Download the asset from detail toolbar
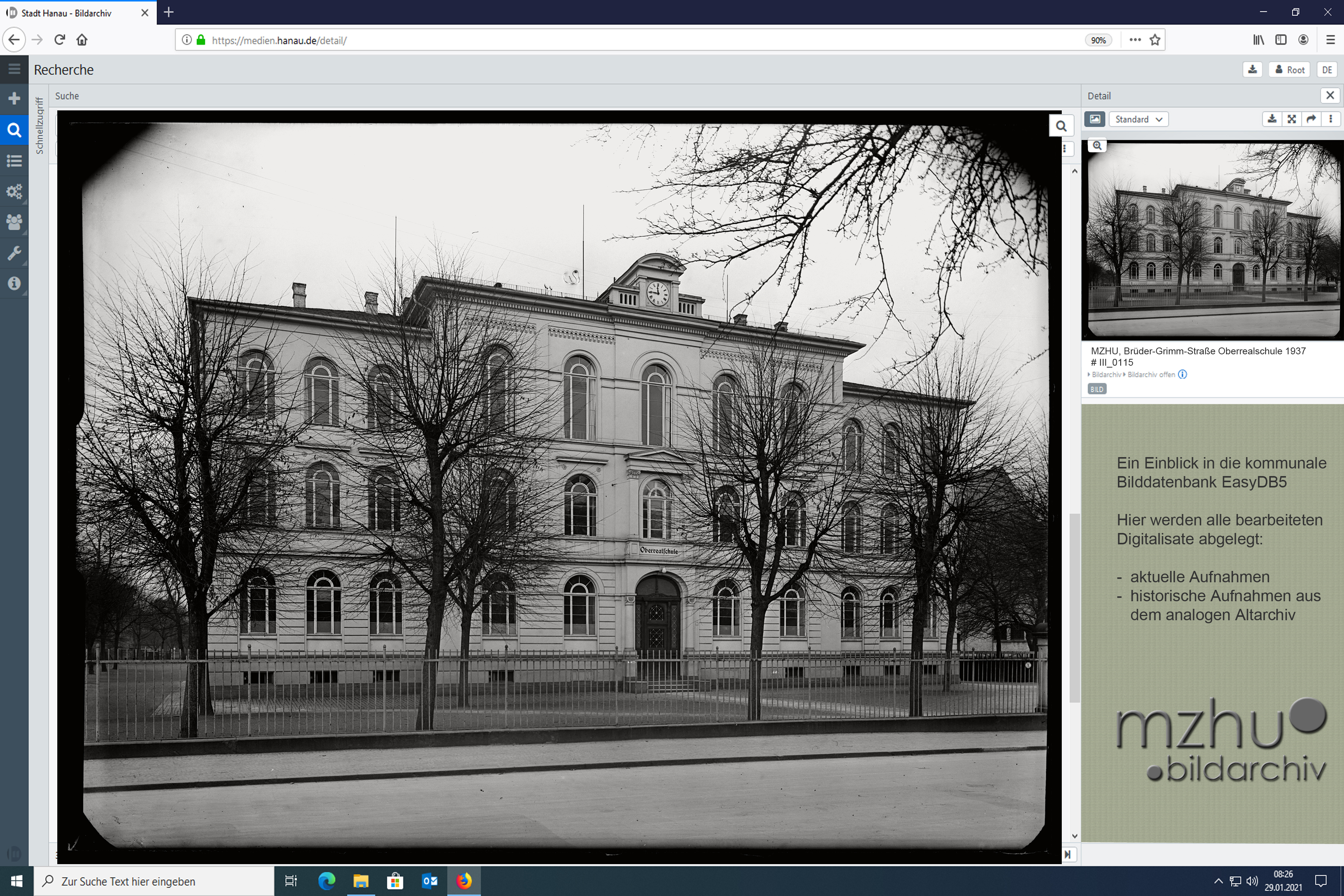 [1272, 119]
